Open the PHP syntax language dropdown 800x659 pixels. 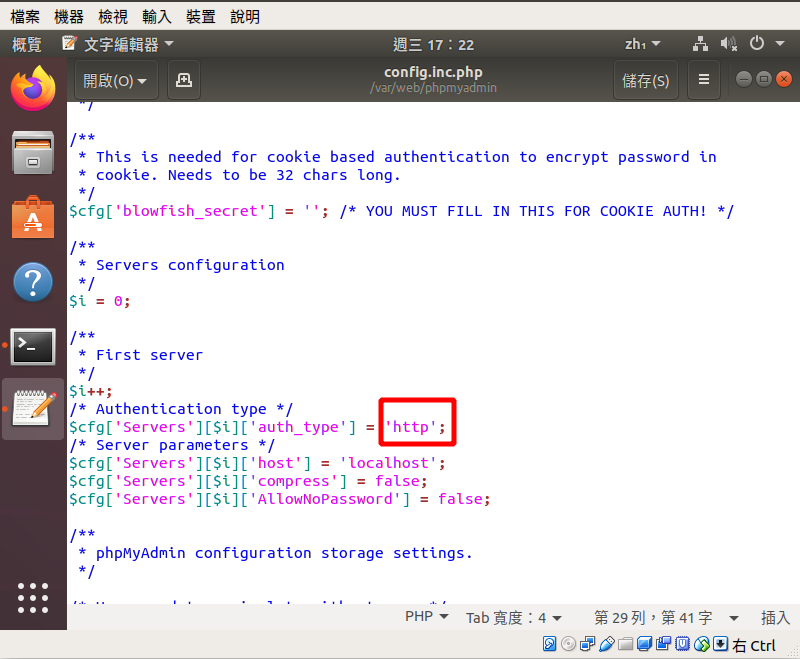click(427, 617)
